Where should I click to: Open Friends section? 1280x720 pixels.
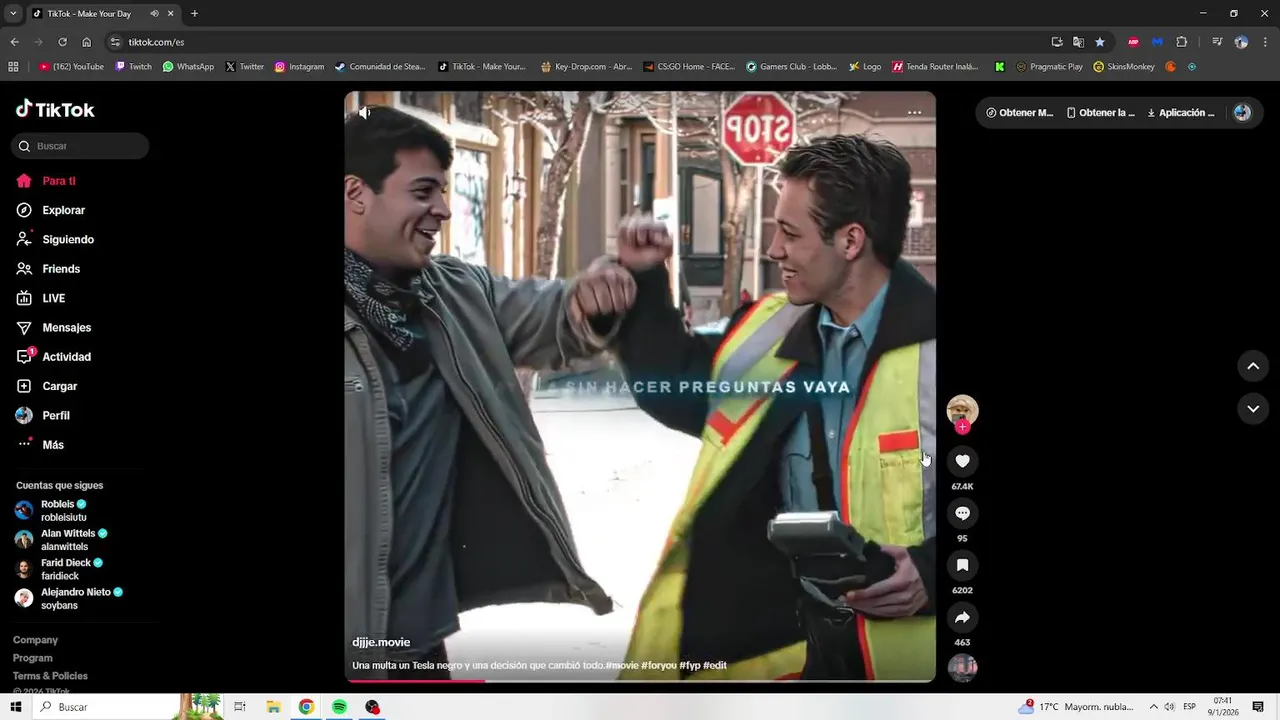click(48, 269)
